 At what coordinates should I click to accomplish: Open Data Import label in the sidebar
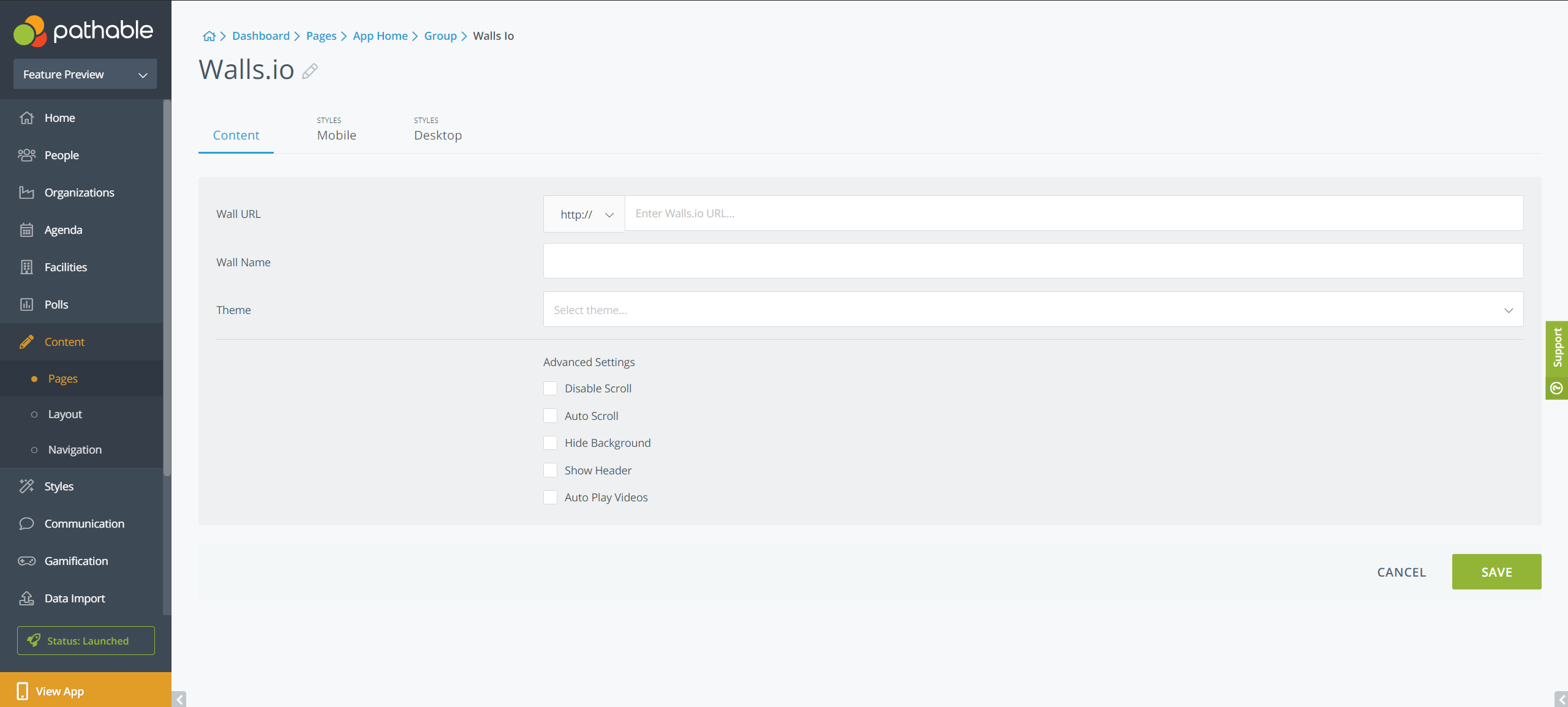[75, 598]
